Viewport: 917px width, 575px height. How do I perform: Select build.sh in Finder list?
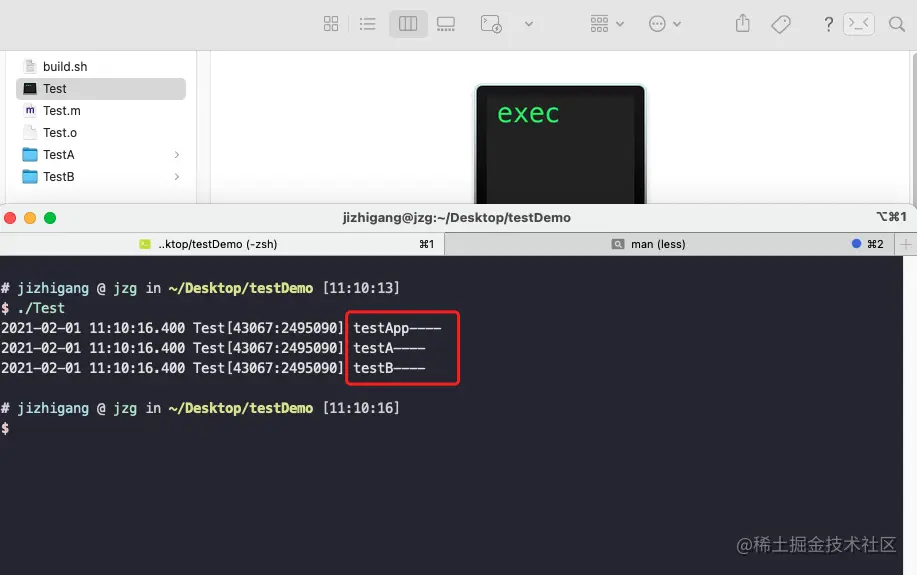click(101, 67)
